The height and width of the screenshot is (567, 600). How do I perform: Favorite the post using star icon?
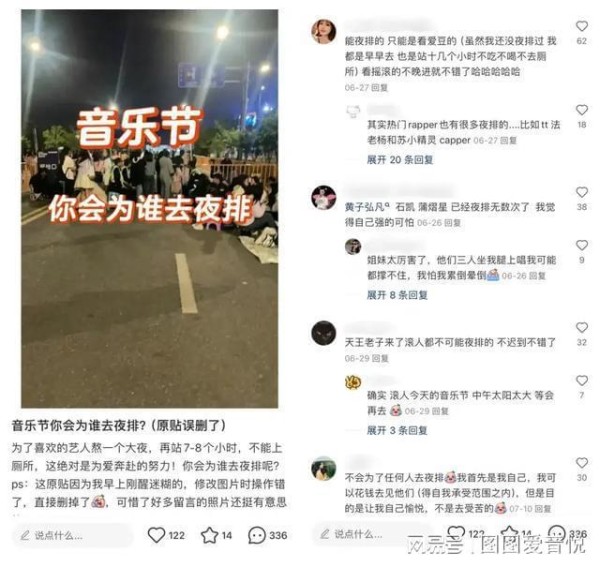209,535
